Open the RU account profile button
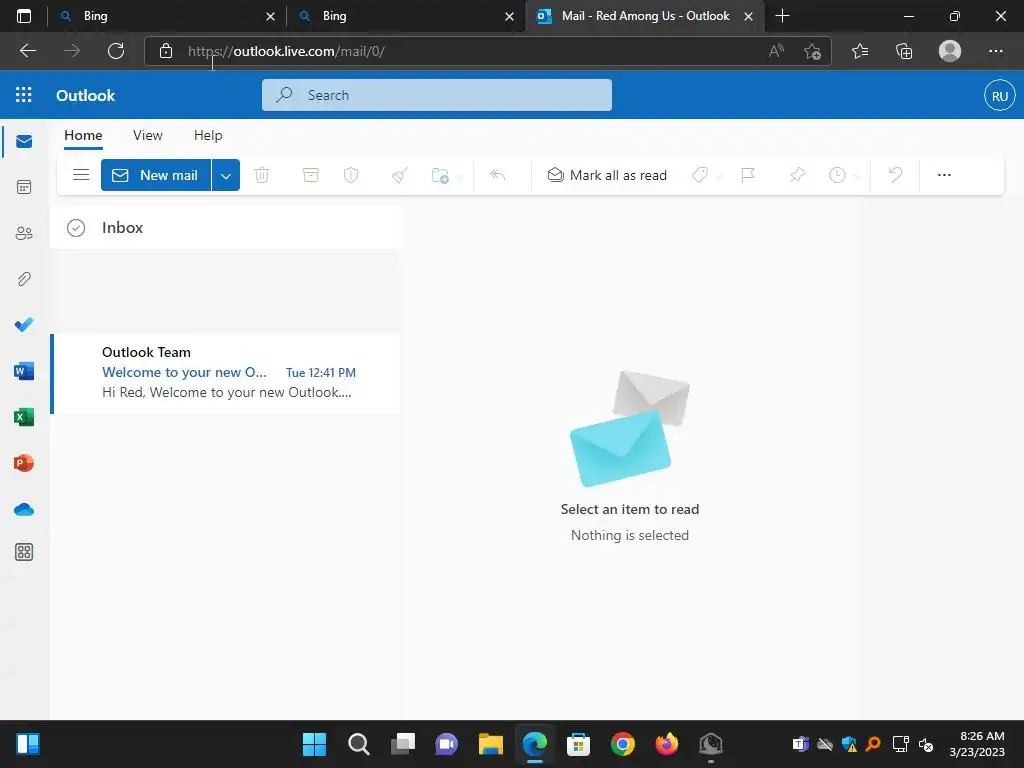 tap(999, 95)
